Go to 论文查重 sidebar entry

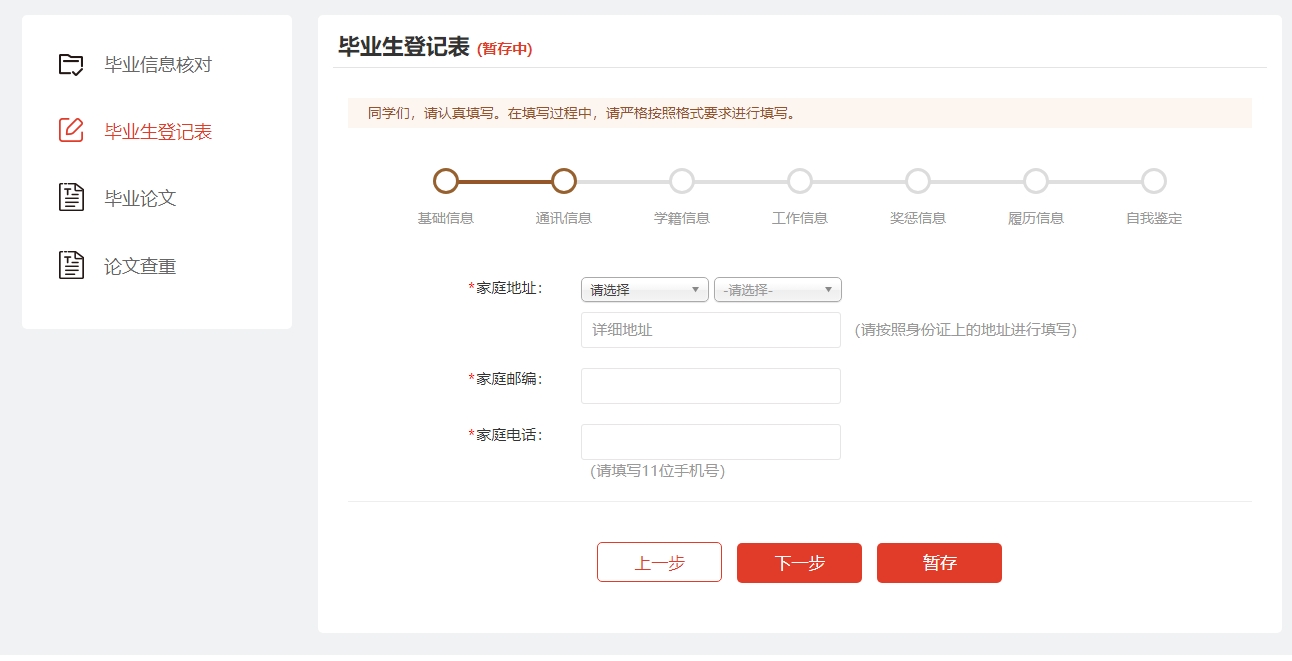pyautogui.click(x=140, y=267)
